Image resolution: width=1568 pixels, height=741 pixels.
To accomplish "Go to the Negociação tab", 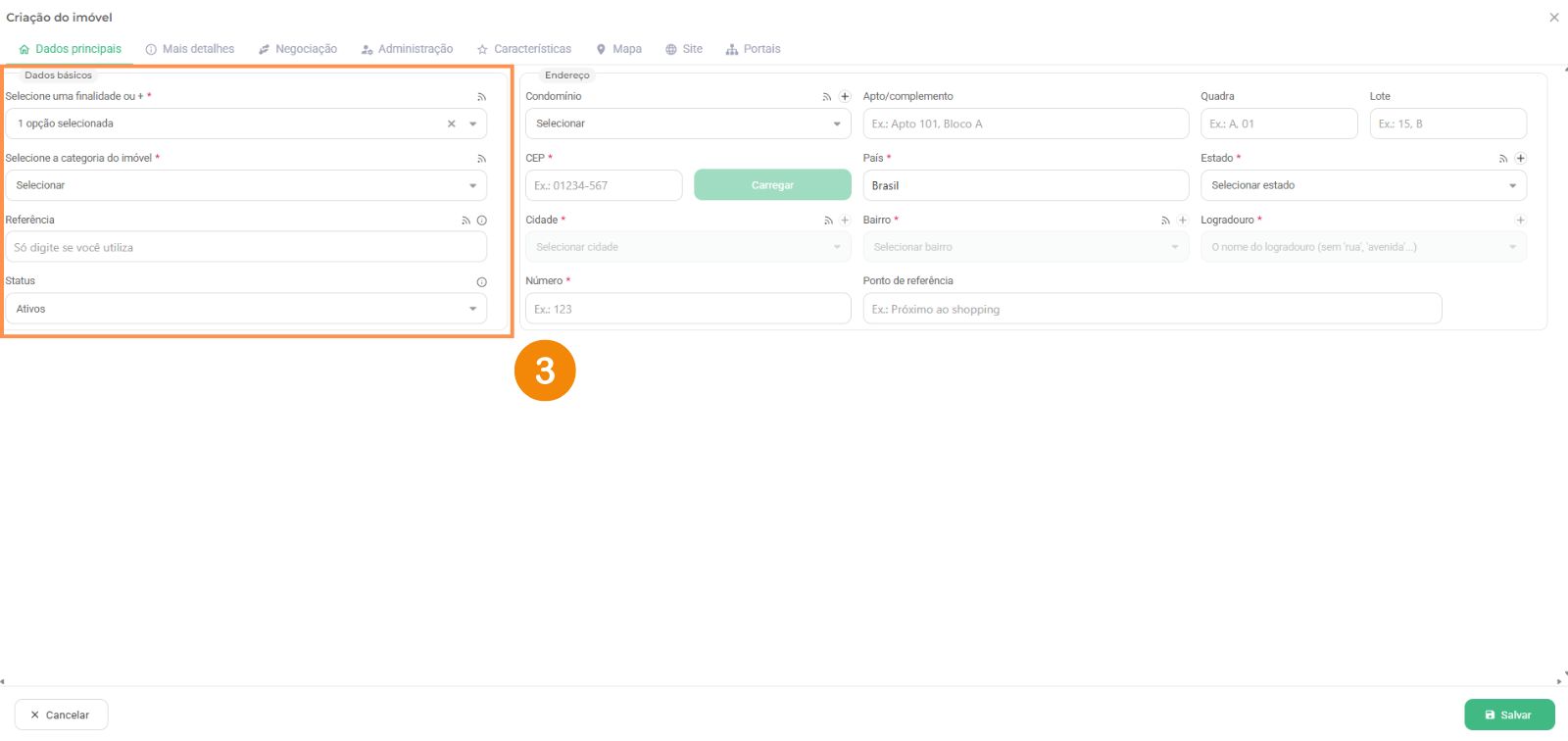I will click(298, 49).
